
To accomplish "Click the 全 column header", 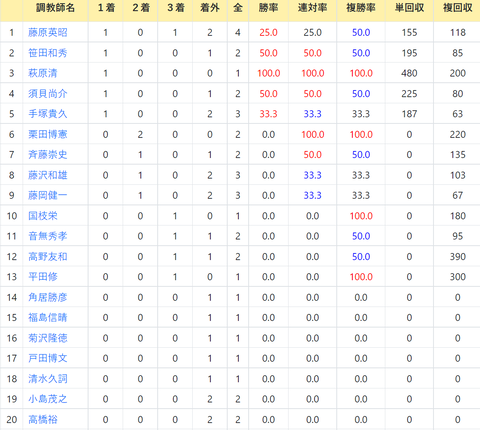I will [238, 8].
